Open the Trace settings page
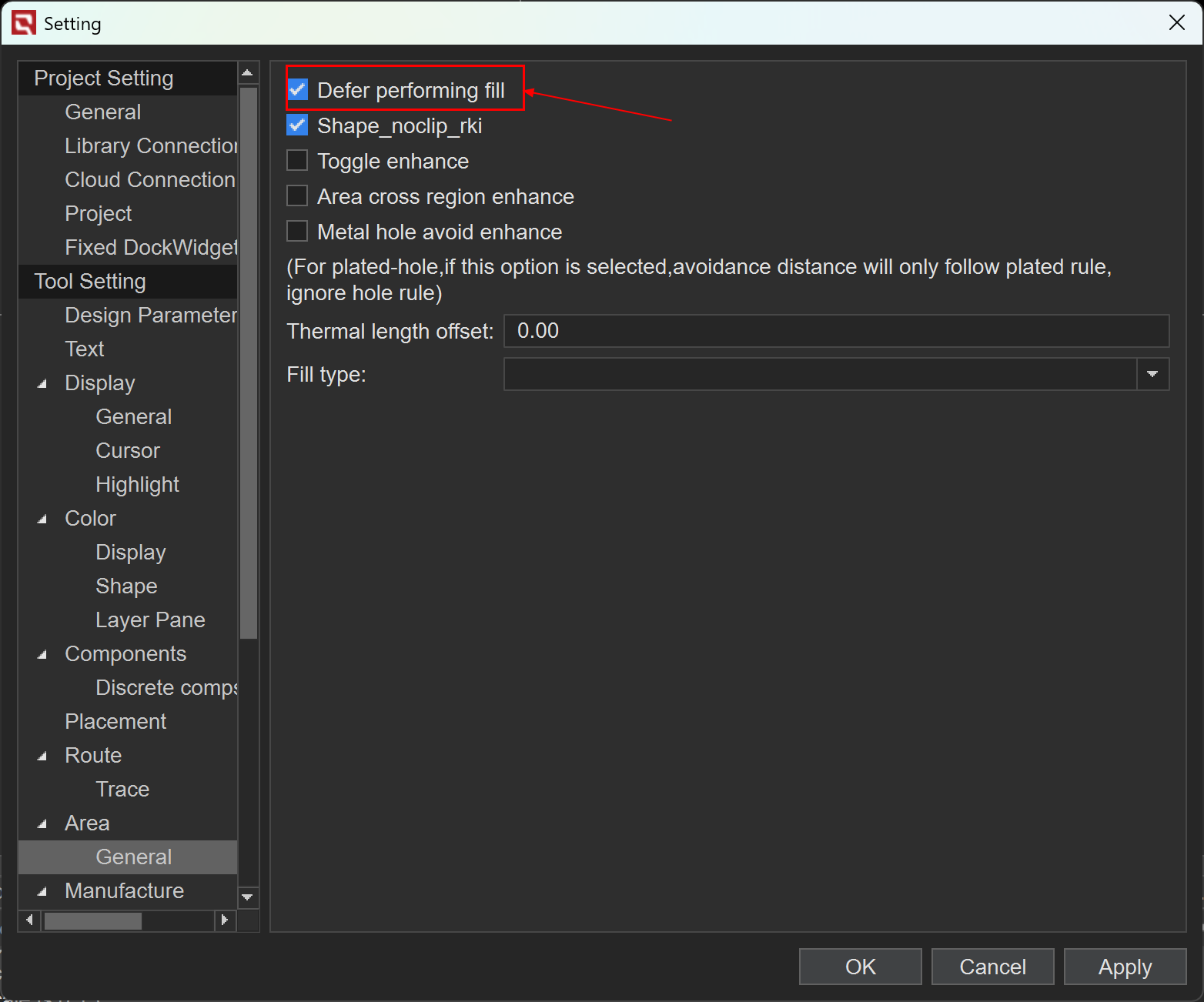This screenshot has width=1204, height=1002. (x=122, y=790)
